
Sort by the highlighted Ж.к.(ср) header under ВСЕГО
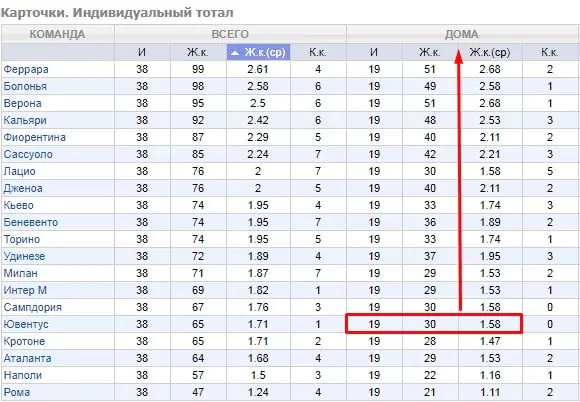coord(258,52)
